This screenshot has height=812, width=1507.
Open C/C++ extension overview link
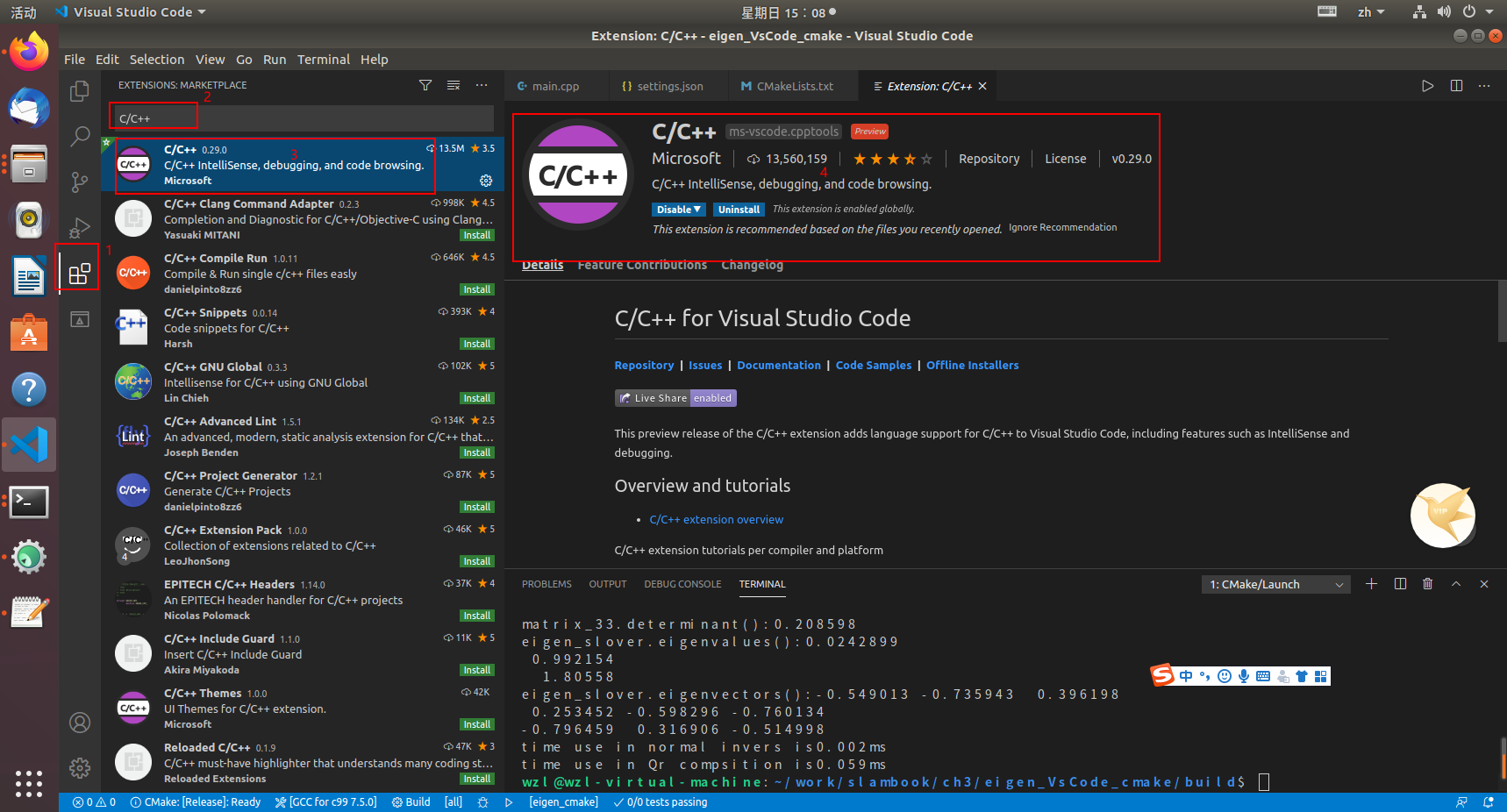(x=717, y=520)
